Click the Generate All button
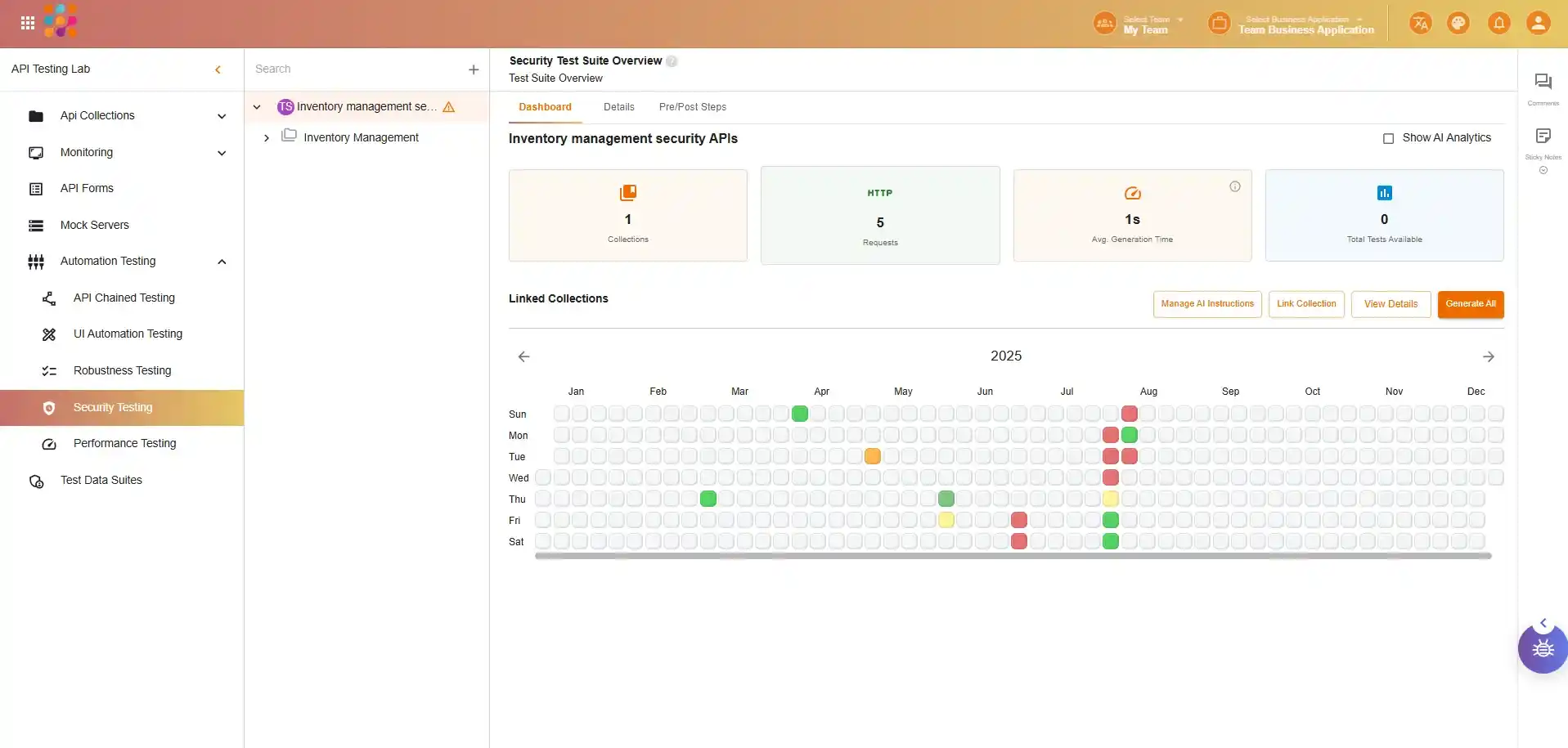This screenshot has height=748, width=1568. coord(1470,304)
